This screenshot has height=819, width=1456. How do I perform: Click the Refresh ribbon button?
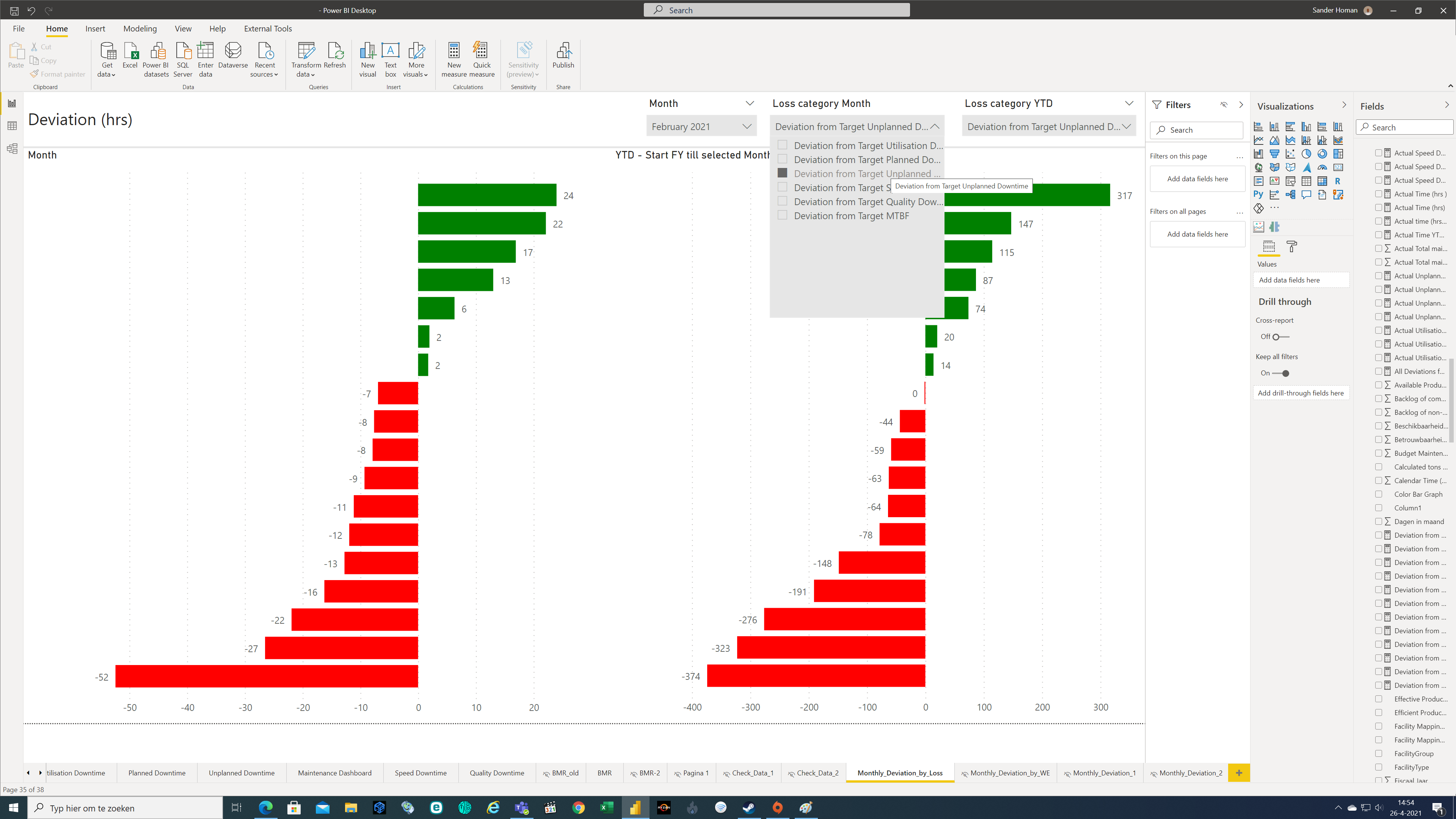335,55
